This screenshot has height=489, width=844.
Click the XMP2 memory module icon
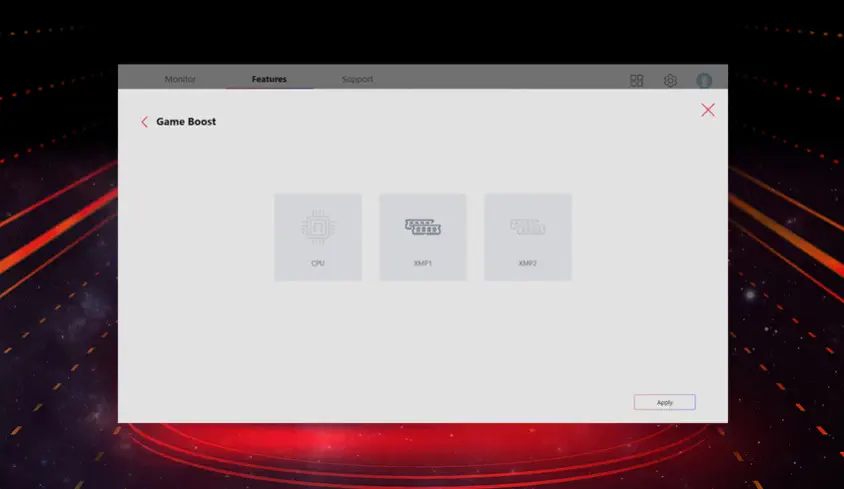tap(528, 227)
